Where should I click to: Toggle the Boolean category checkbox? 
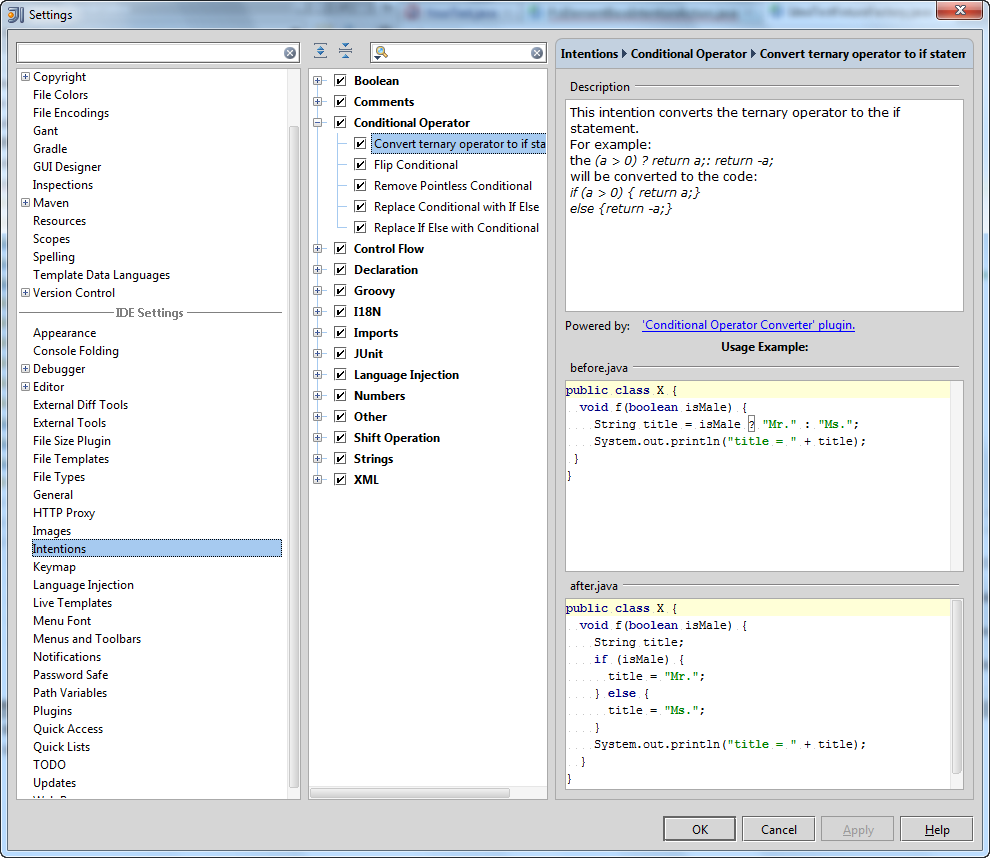[340, 81]
